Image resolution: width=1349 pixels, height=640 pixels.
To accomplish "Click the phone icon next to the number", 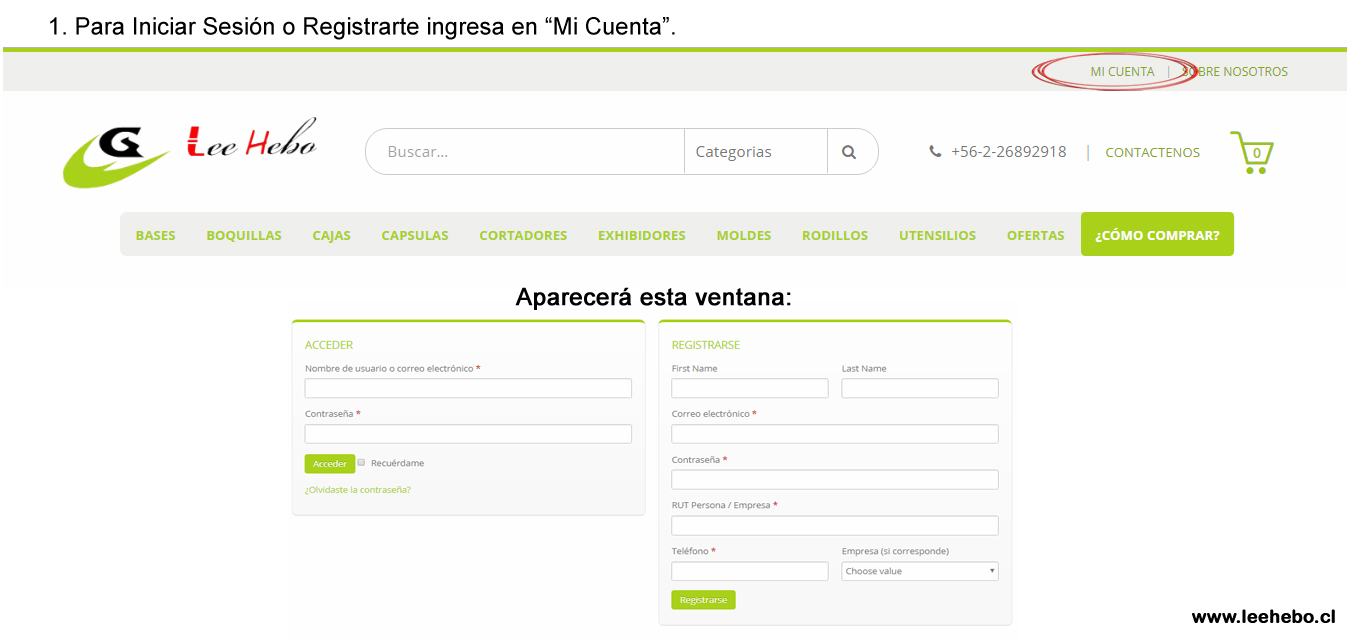I will point(935,151).
